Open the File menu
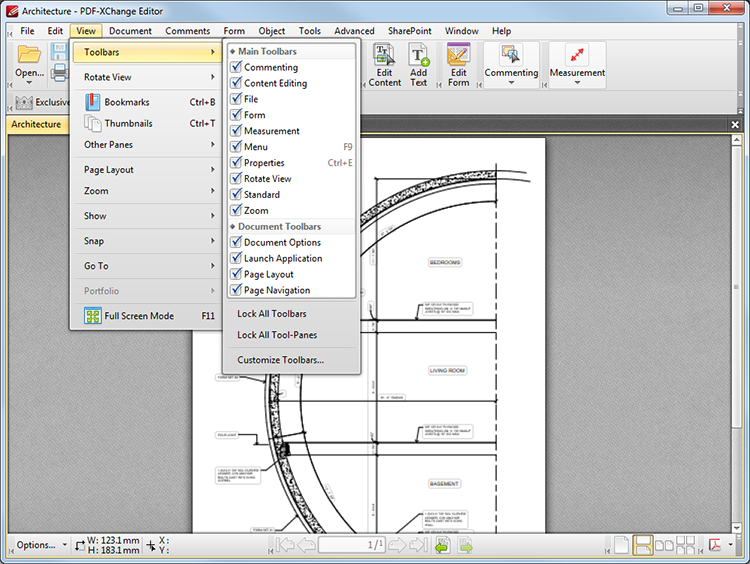 (x=27, y=31)
